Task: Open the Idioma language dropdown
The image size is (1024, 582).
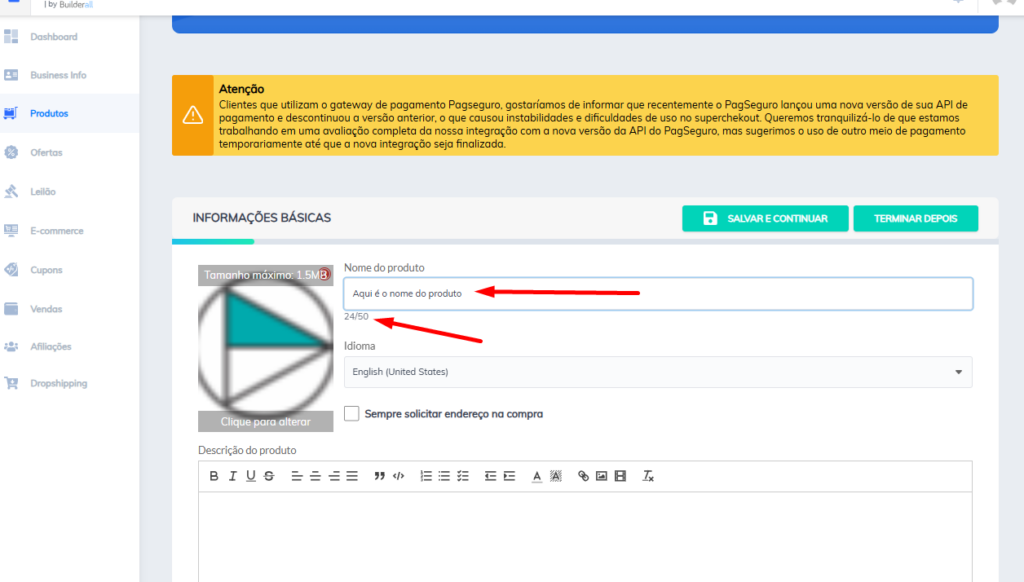Action: point(657,372)
